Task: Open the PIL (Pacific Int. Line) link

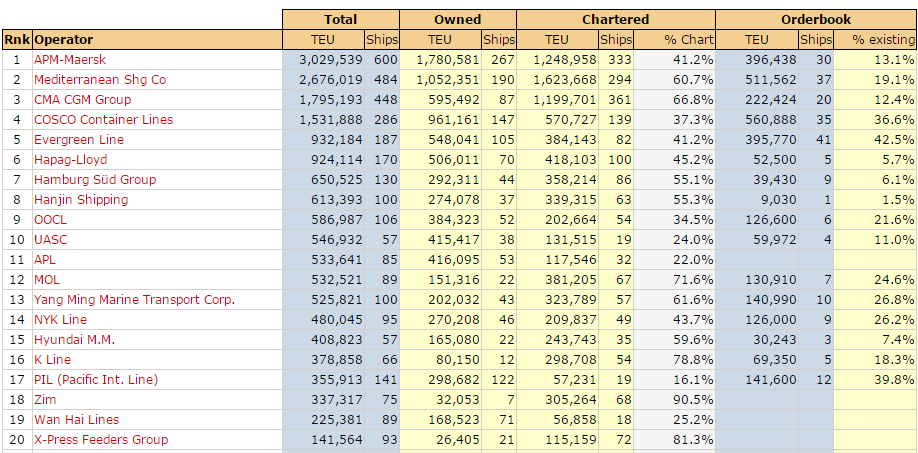Action: (x=96, y=380)
